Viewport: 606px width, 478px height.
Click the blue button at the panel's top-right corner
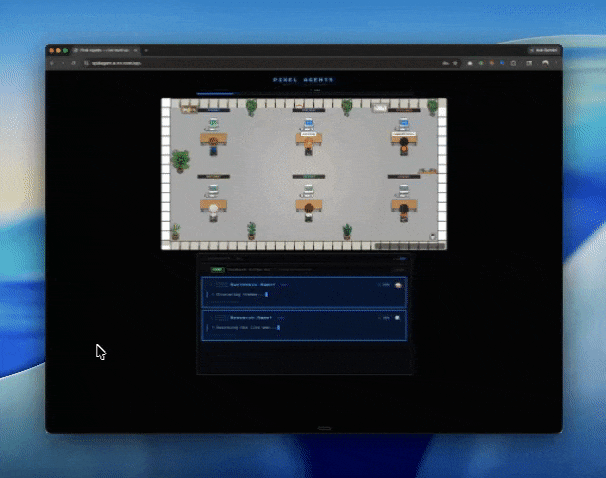click(403, 259)
